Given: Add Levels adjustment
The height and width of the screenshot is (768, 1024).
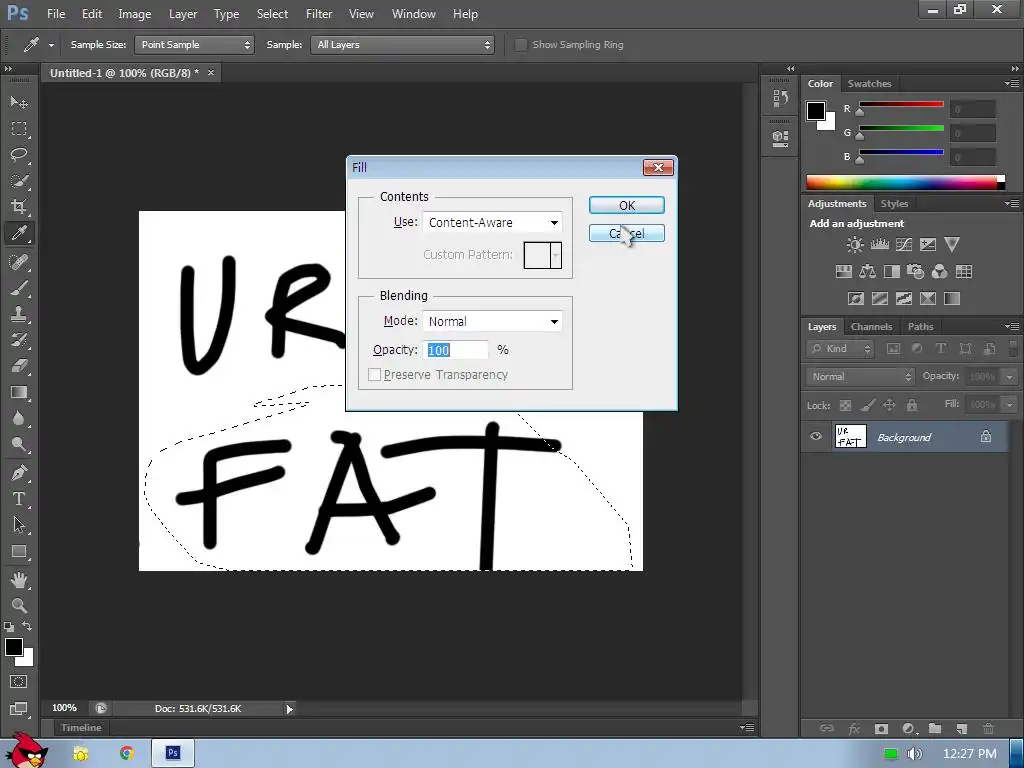Looking at the screenshot, I should 880,245.
